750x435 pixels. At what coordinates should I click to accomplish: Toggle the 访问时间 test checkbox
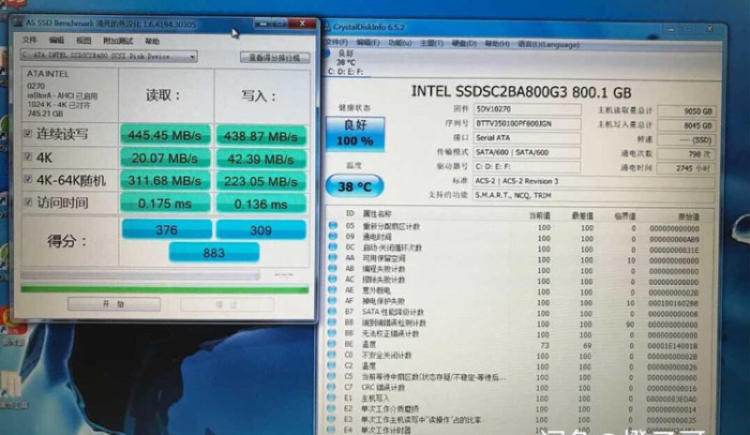tap(27, 202)
